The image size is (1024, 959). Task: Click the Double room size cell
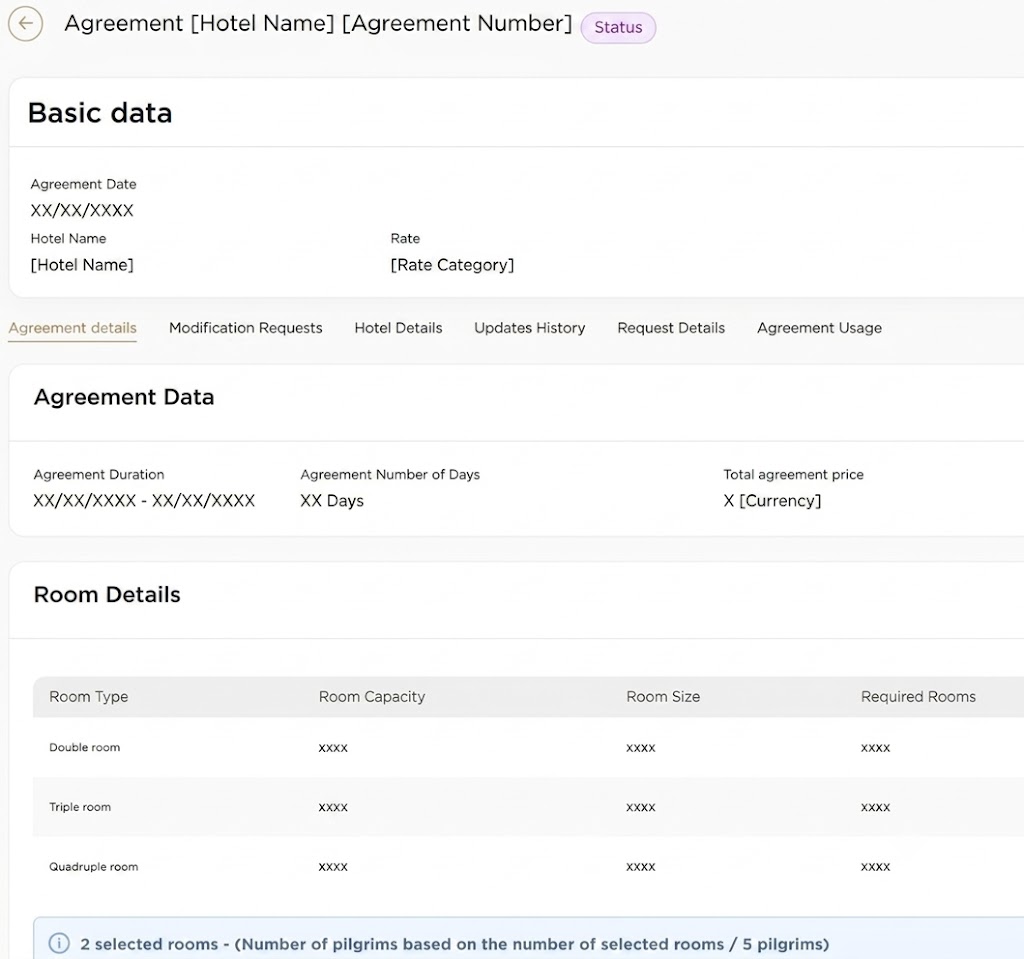[x=641, y=748]
